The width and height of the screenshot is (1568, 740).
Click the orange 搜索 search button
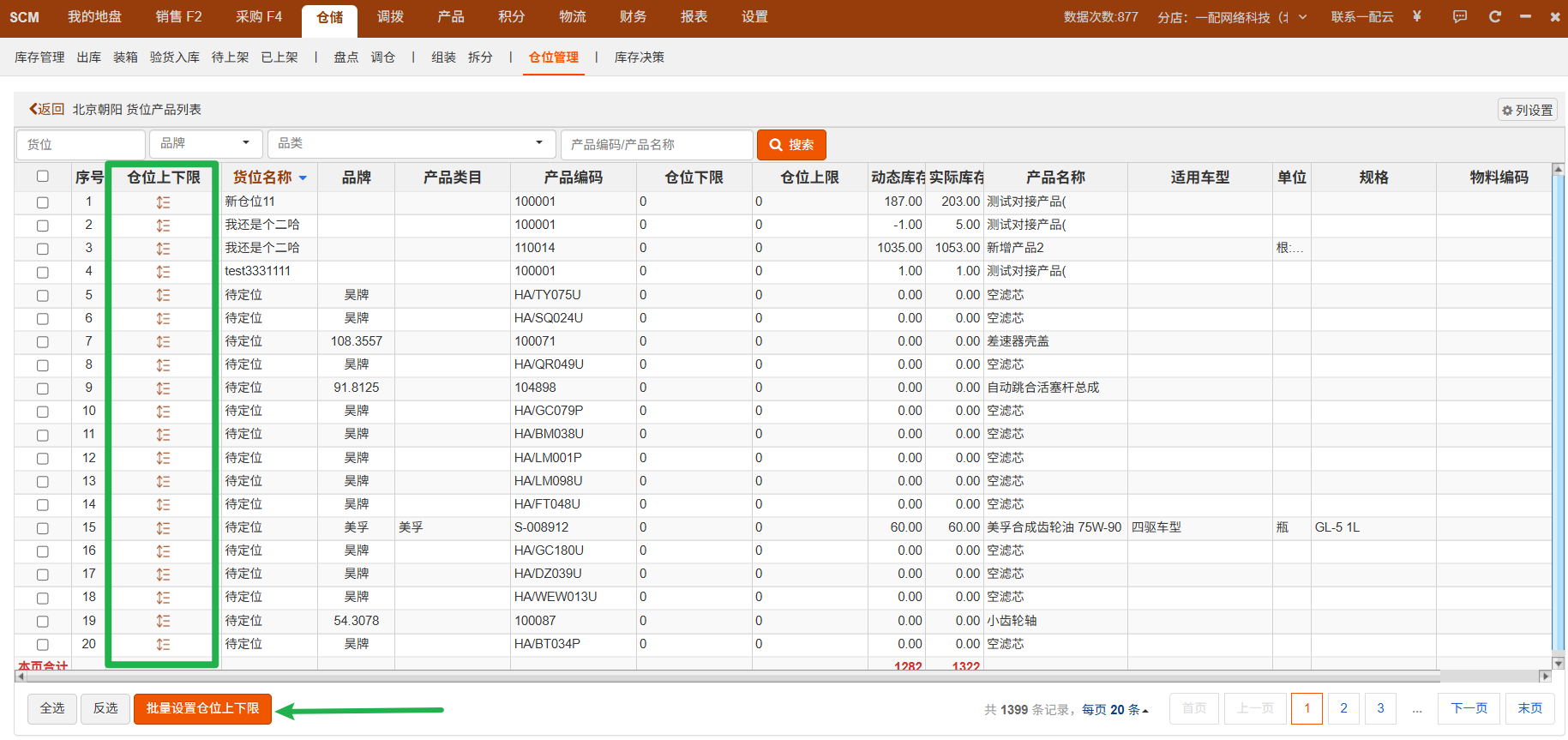pyautogui.click(x=791, y=145)
